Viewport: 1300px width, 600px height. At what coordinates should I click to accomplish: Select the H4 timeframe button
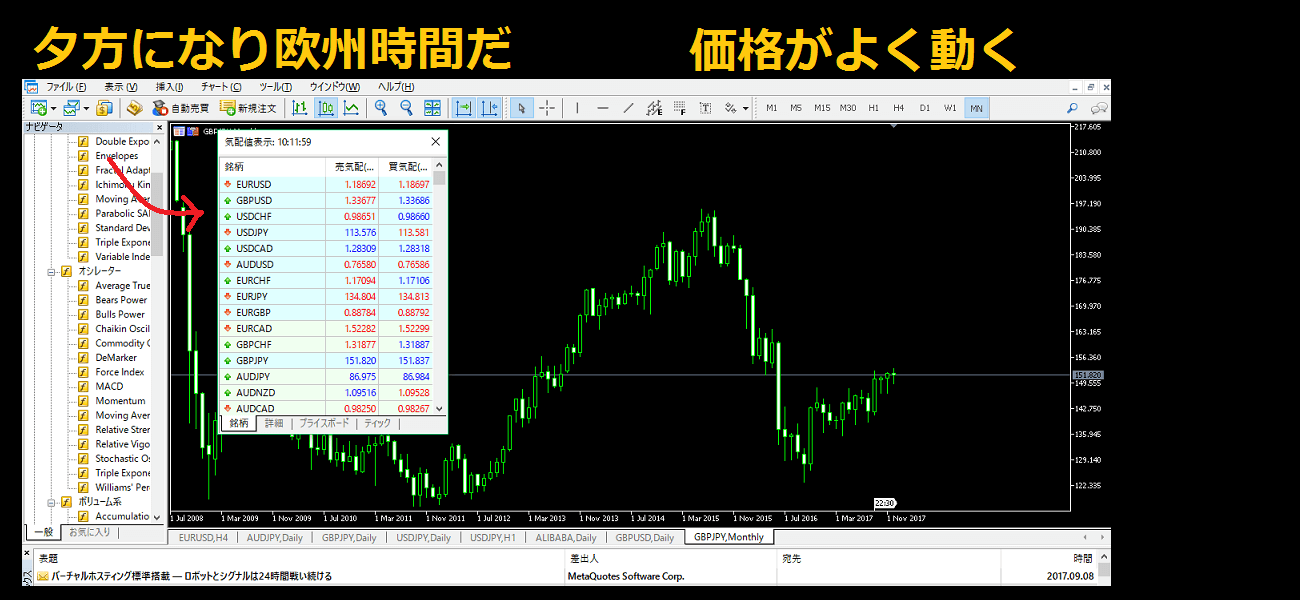tap(898, 108)
